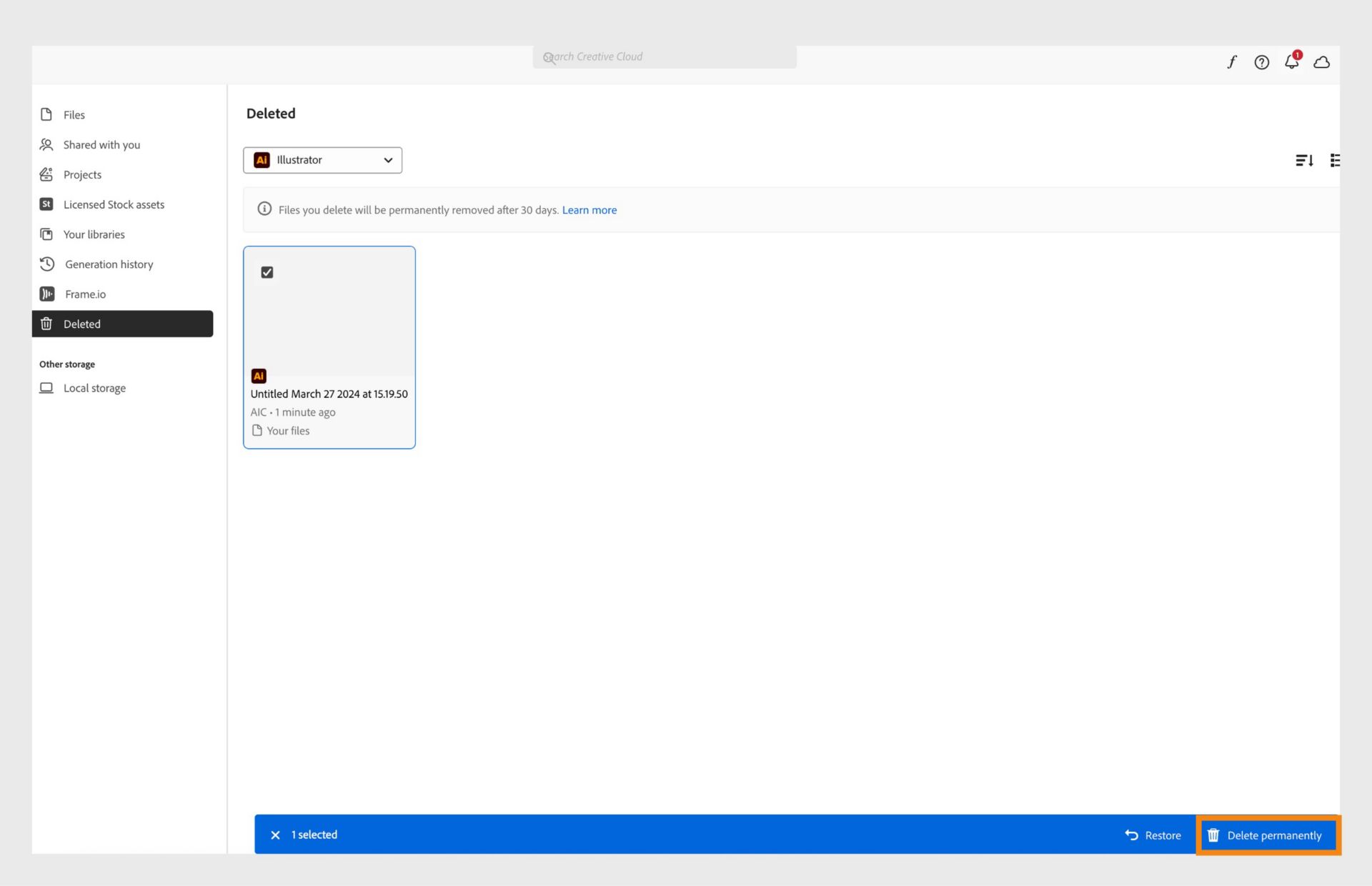The image size is (1372, 886).
Task: Click the dropdown chevron arrow
Action: click(x=388, y=160)
